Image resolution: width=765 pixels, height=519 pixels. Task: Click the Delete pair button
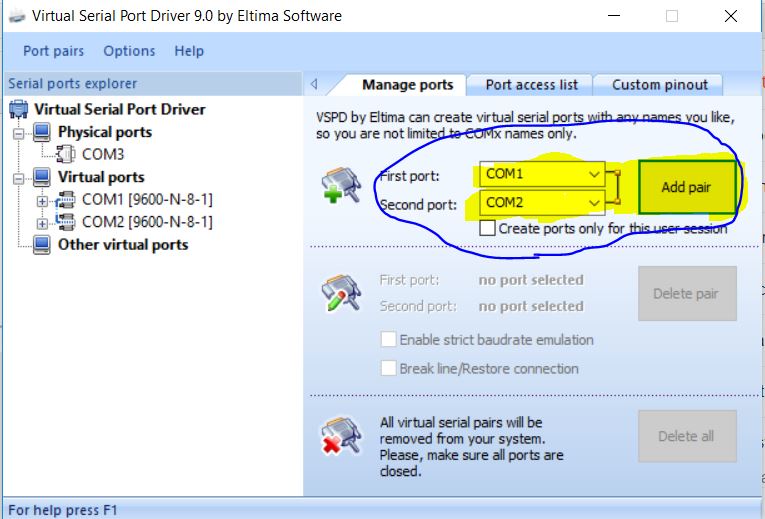point(687,294)
